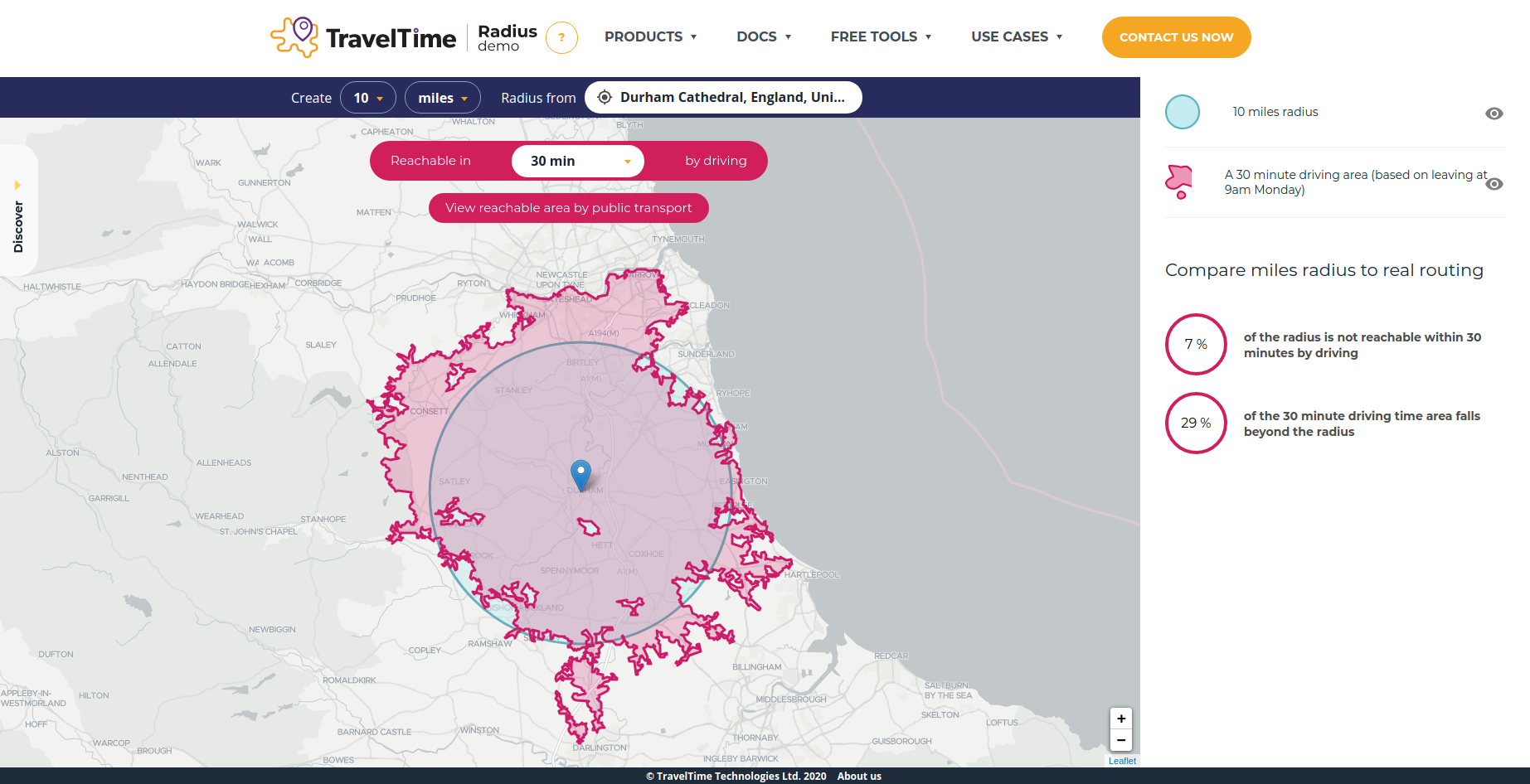
Task: Toggle visibility of the 30 minute driving area
Action: click(x=1495, y=184)
